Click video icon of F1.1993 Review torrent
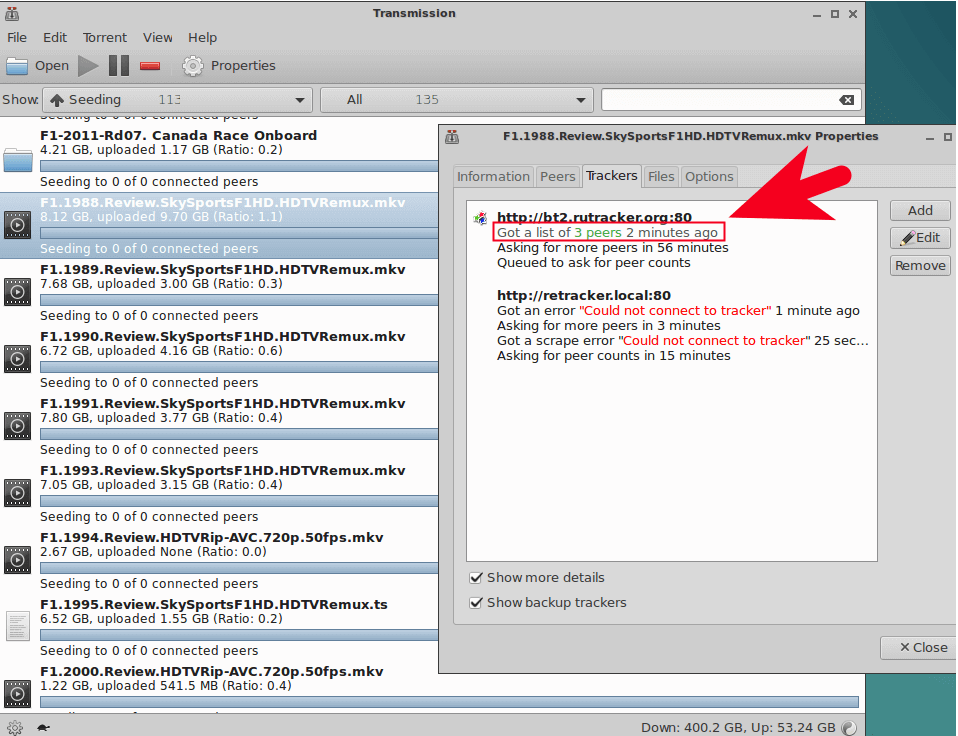 [18, 493]
